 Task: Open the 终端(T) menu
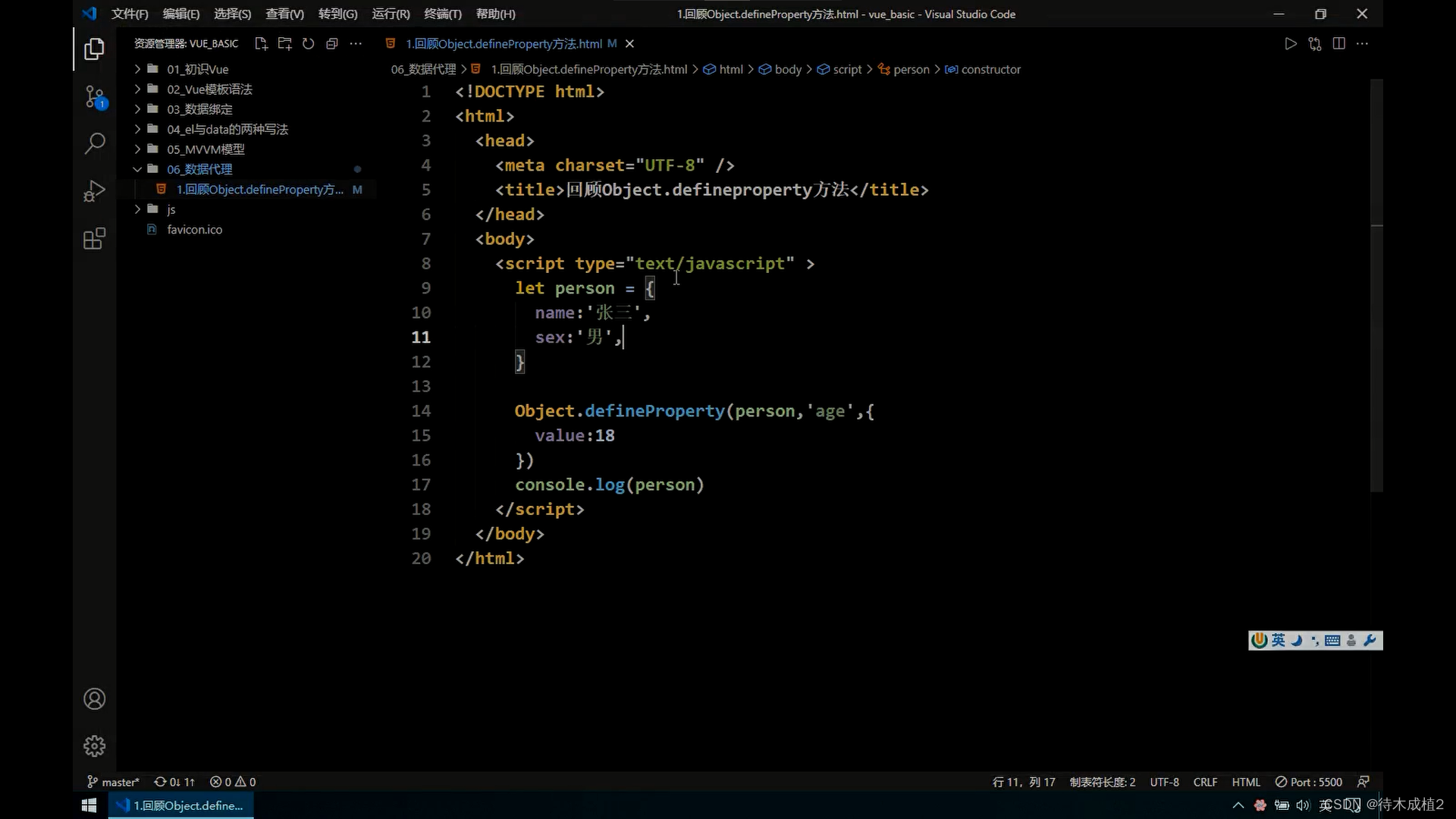click(x=443, y=14)
